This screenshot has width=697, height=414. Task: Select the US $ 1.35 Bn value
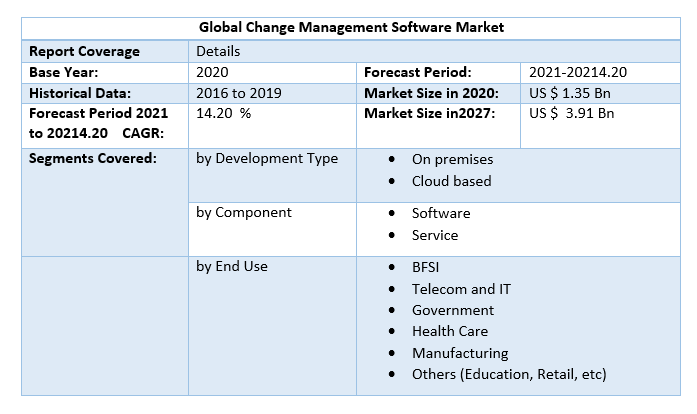[x=569, y=93]
